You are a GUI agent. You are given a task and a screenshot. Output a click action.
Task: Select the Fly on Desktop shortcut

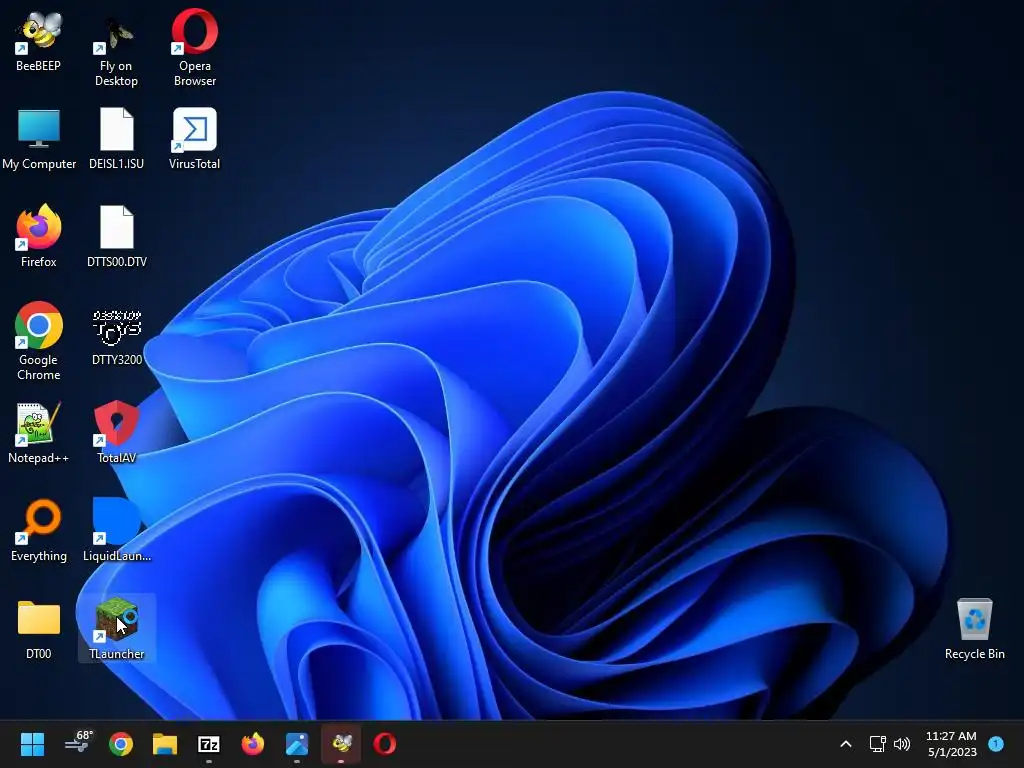(x=116, y=49)
